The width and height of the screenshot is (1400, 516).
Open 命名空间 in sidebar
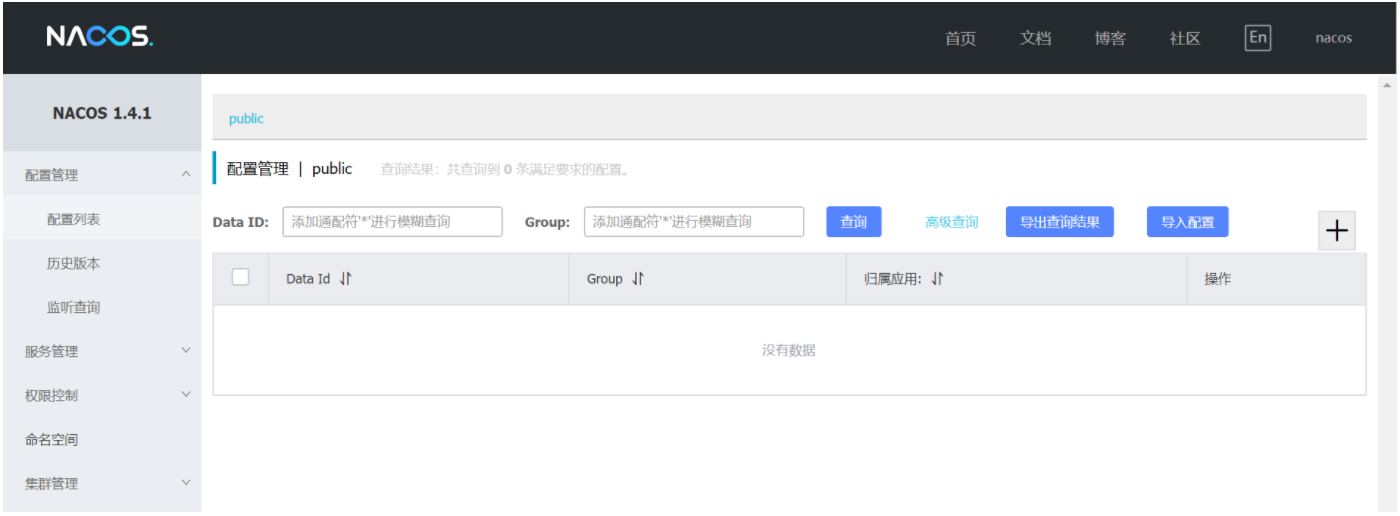pyautogui.click(x=52, y=439)
